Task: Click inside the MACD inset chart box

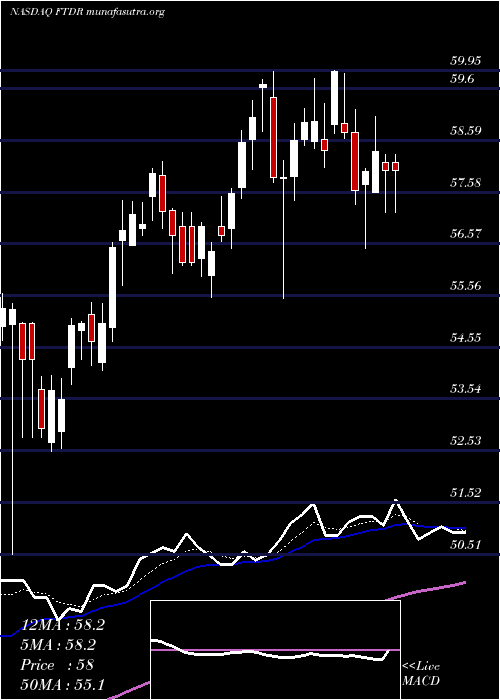Action: click(275, 650)
